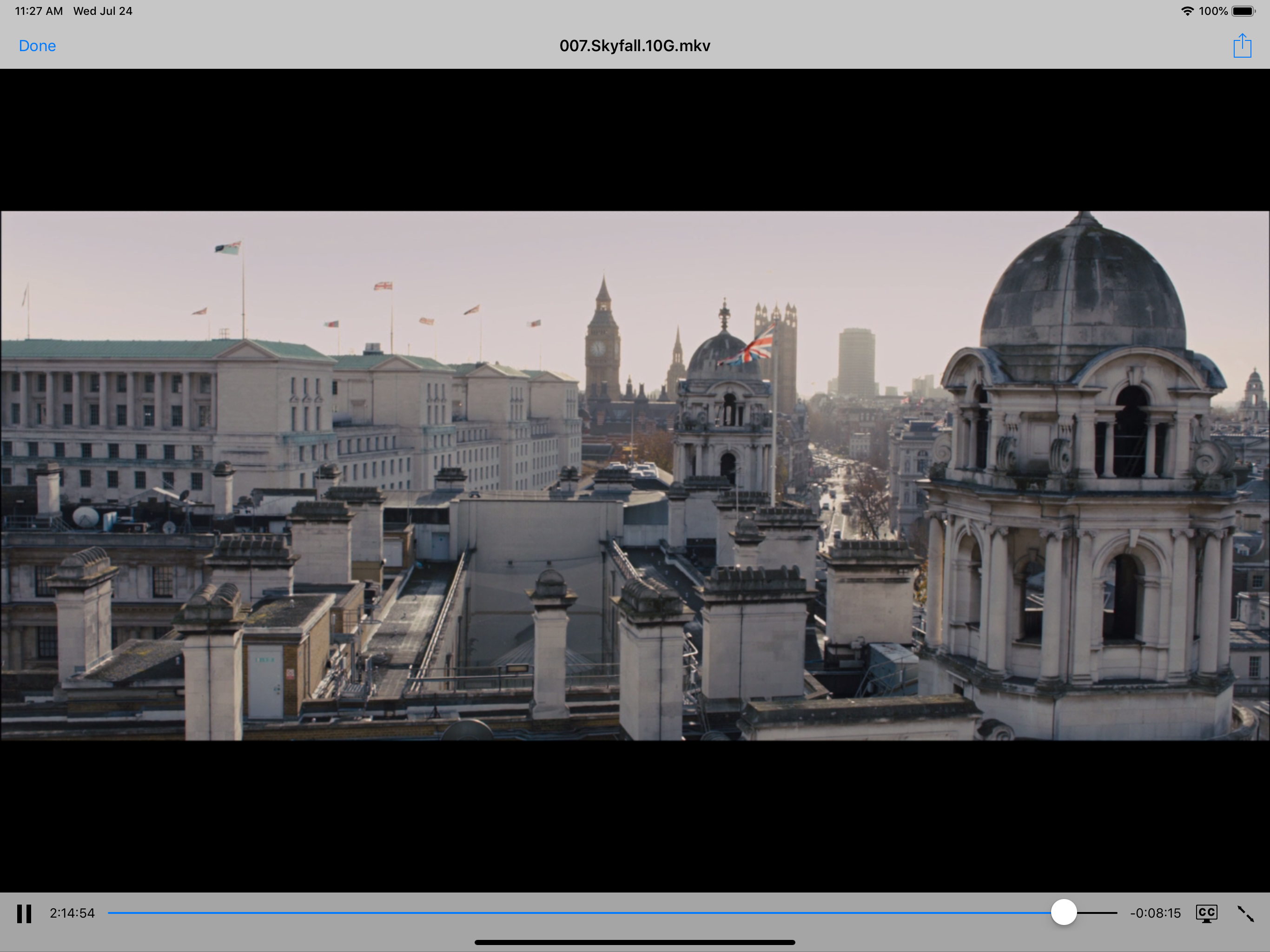Tap the battery icon in status bar
The height and width of the screenshot is (952, 1270).
coord(1244,11)
